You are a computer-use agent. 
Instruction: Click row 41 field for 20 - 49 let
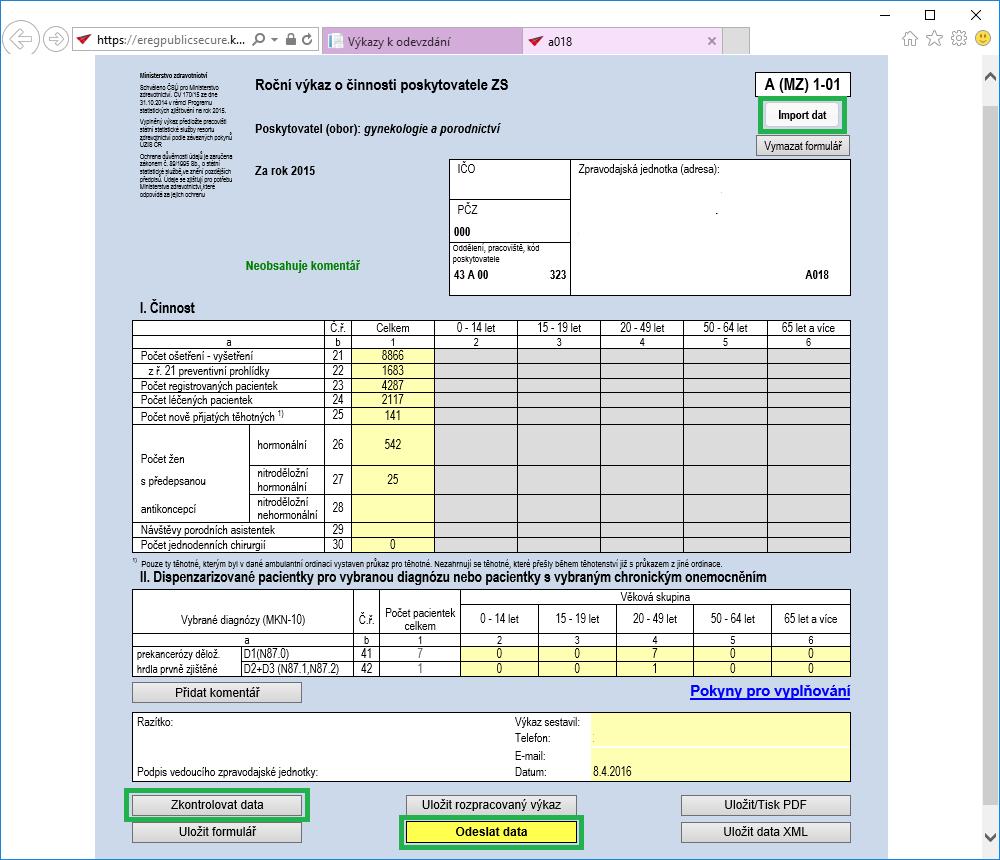(655, 654)
